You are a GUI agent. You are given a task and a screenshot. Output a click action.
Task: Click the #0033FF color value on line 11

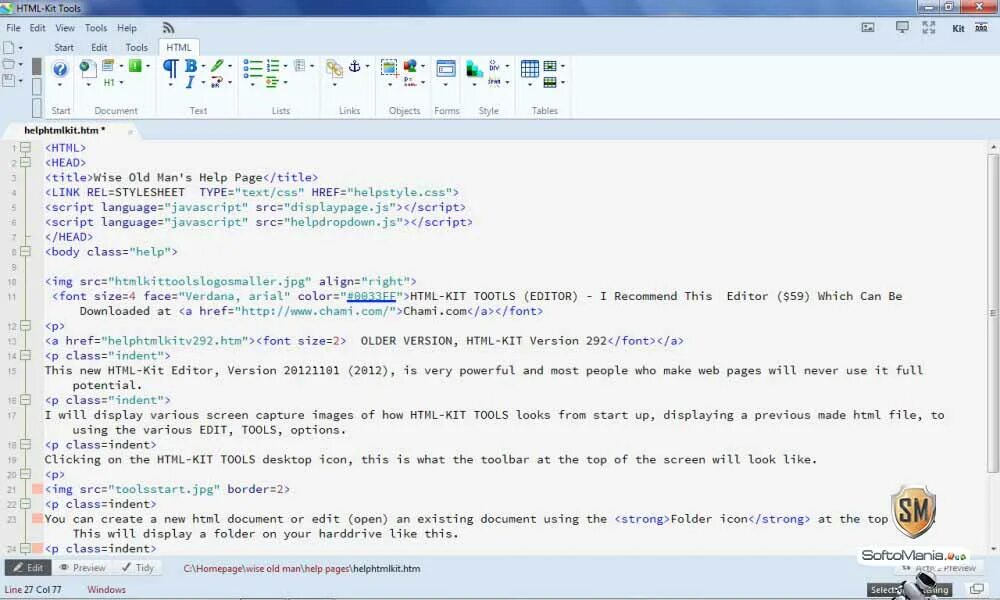coord(371,296)
